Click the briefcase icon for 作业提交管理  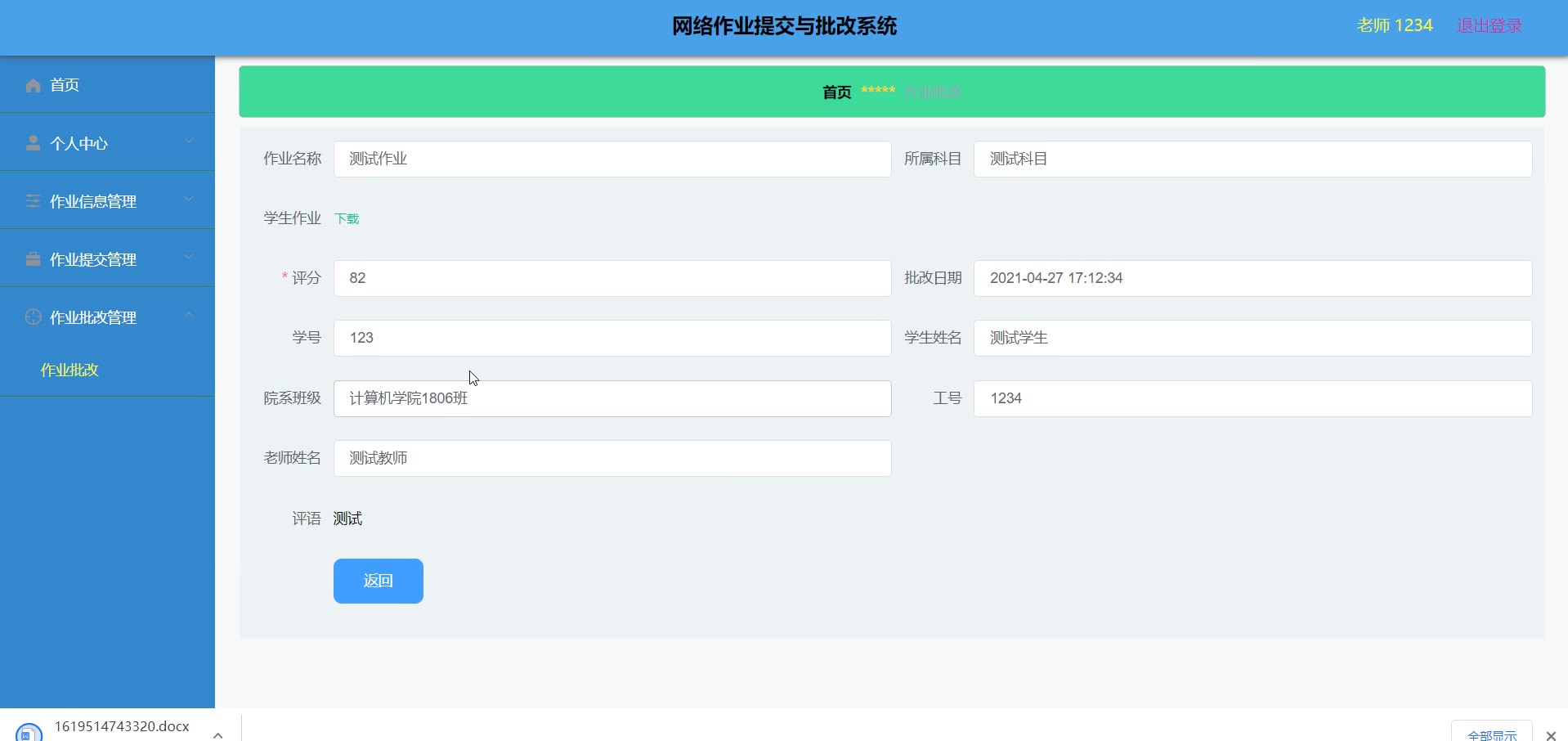[x=34, y=259]
